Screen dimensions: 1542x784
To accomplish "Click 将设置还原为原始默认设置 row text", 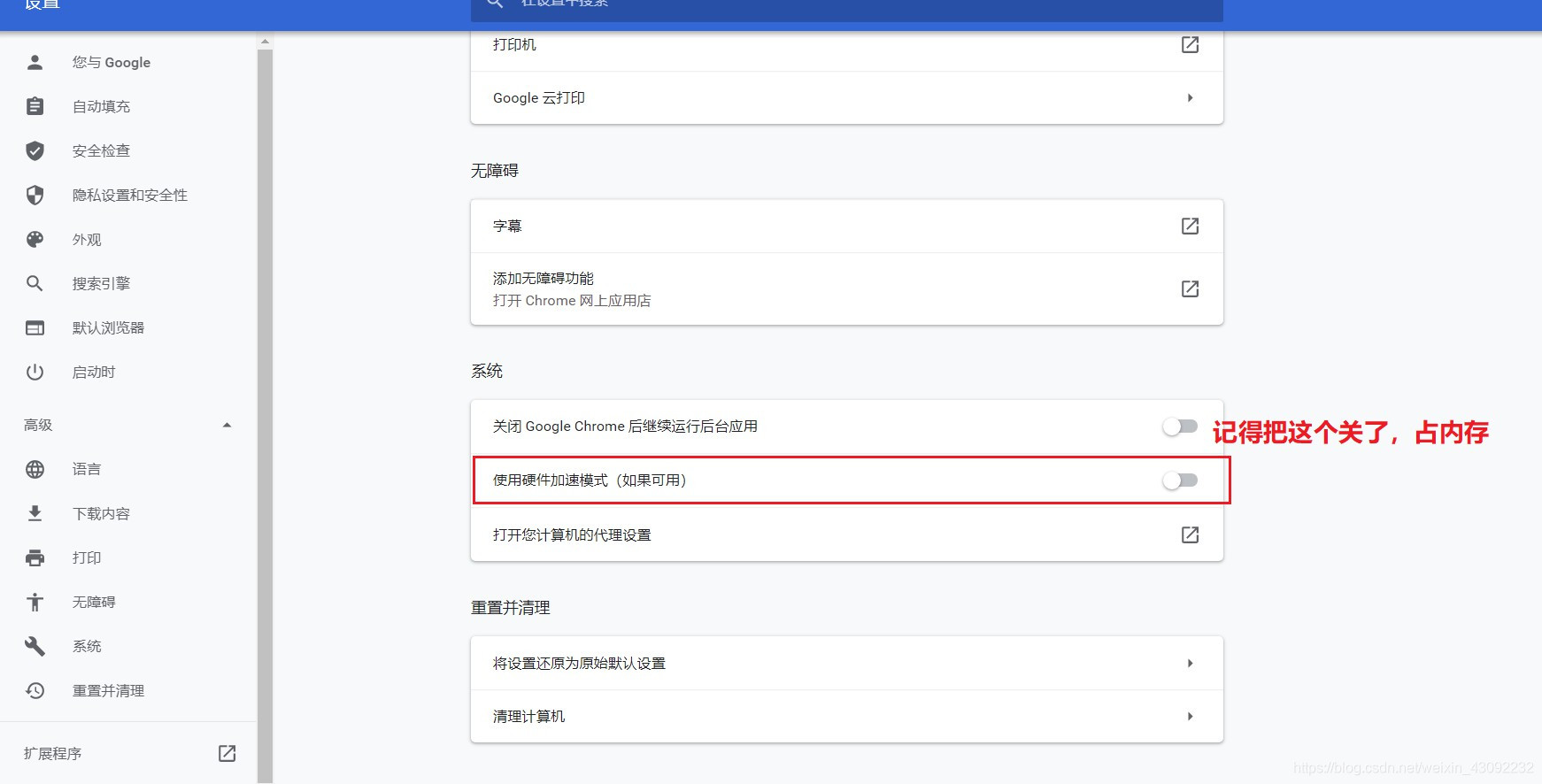I will click(579, 663).
